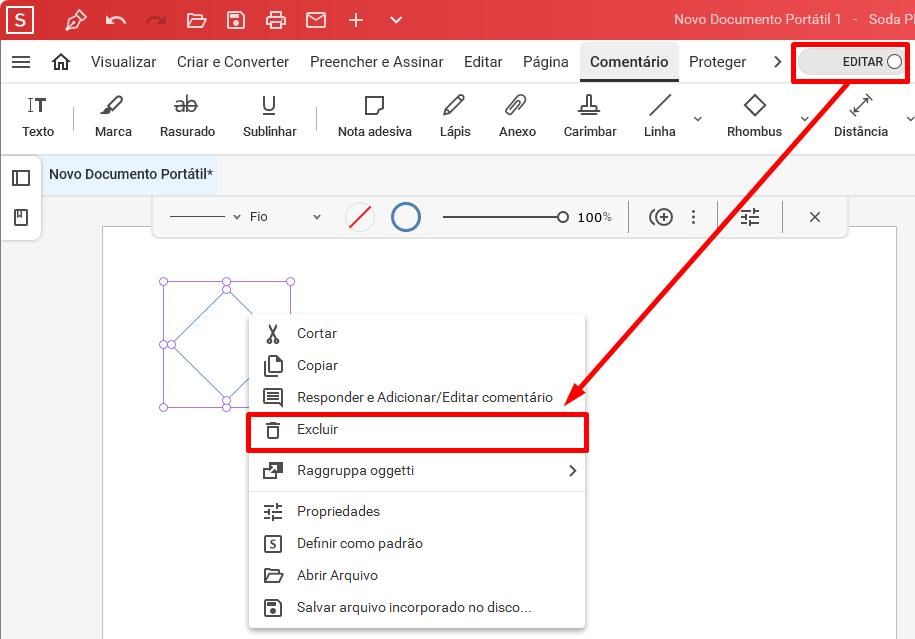Image resolution: width=915 pixels, height=639 pixels.
Task: Open the Fio line thickness dropdown
Action: click(285, 217)
